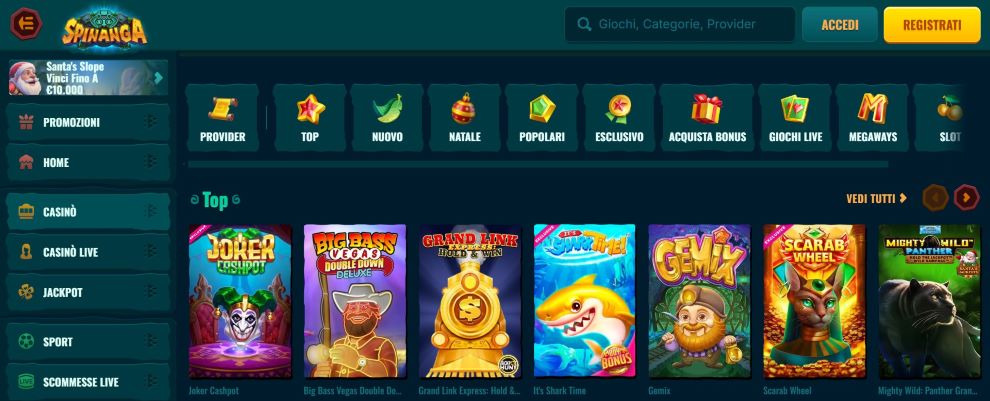This screenshot has height=401, width=990.
Task: Open the Joker Cashpot game thumbnail
Action: pyautogui.click(x=240, y=301)
